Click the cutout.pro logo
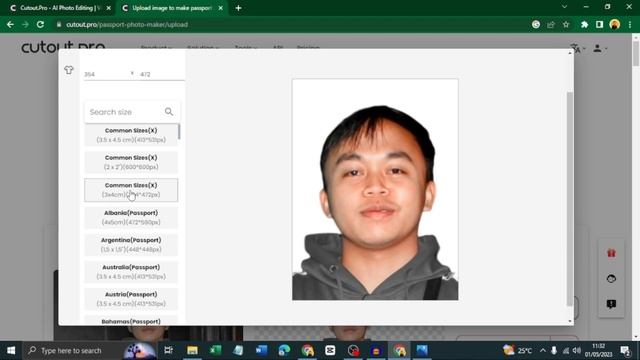This screenshot has height=360, width=640. coord(63,47)
